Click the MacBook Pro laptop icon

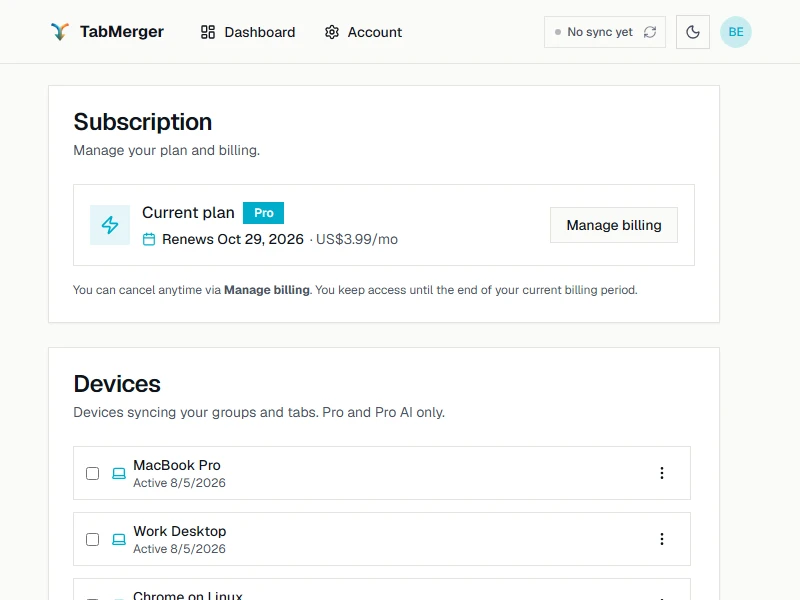119,473
